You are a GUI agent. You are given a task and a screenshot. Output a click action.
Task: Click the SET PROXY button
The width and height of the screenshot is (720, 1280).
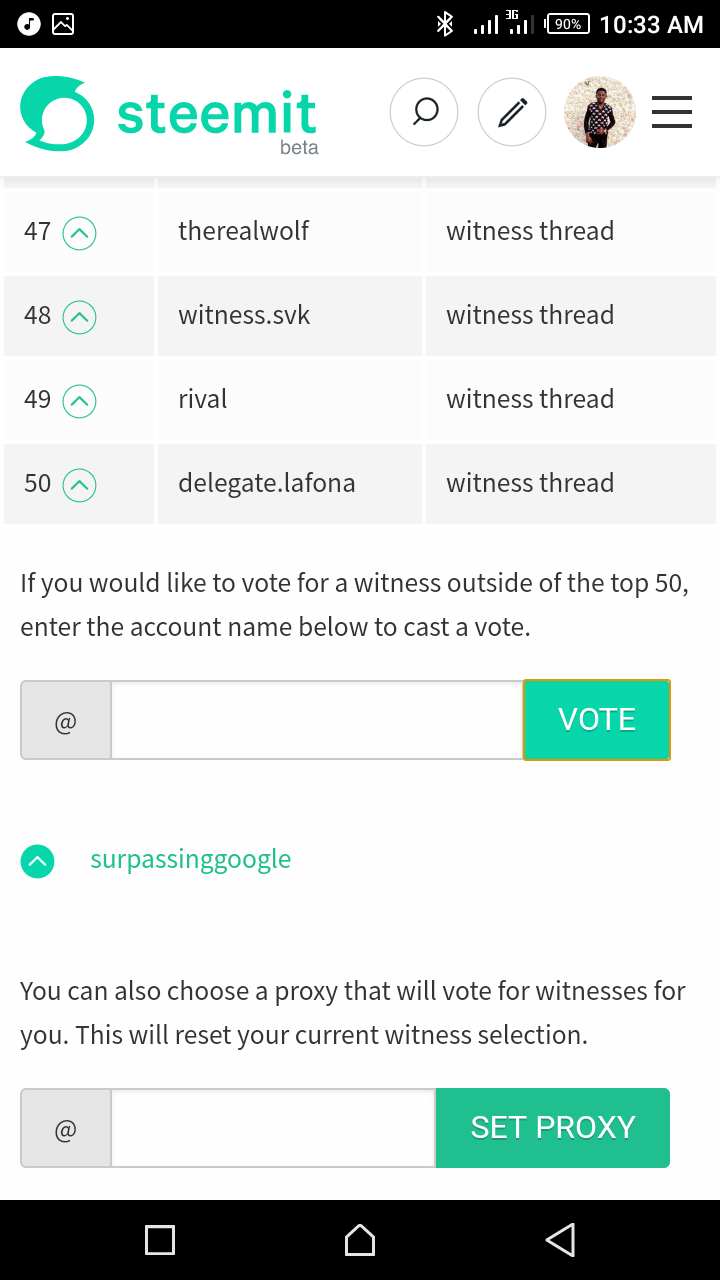pos(553,1128)
